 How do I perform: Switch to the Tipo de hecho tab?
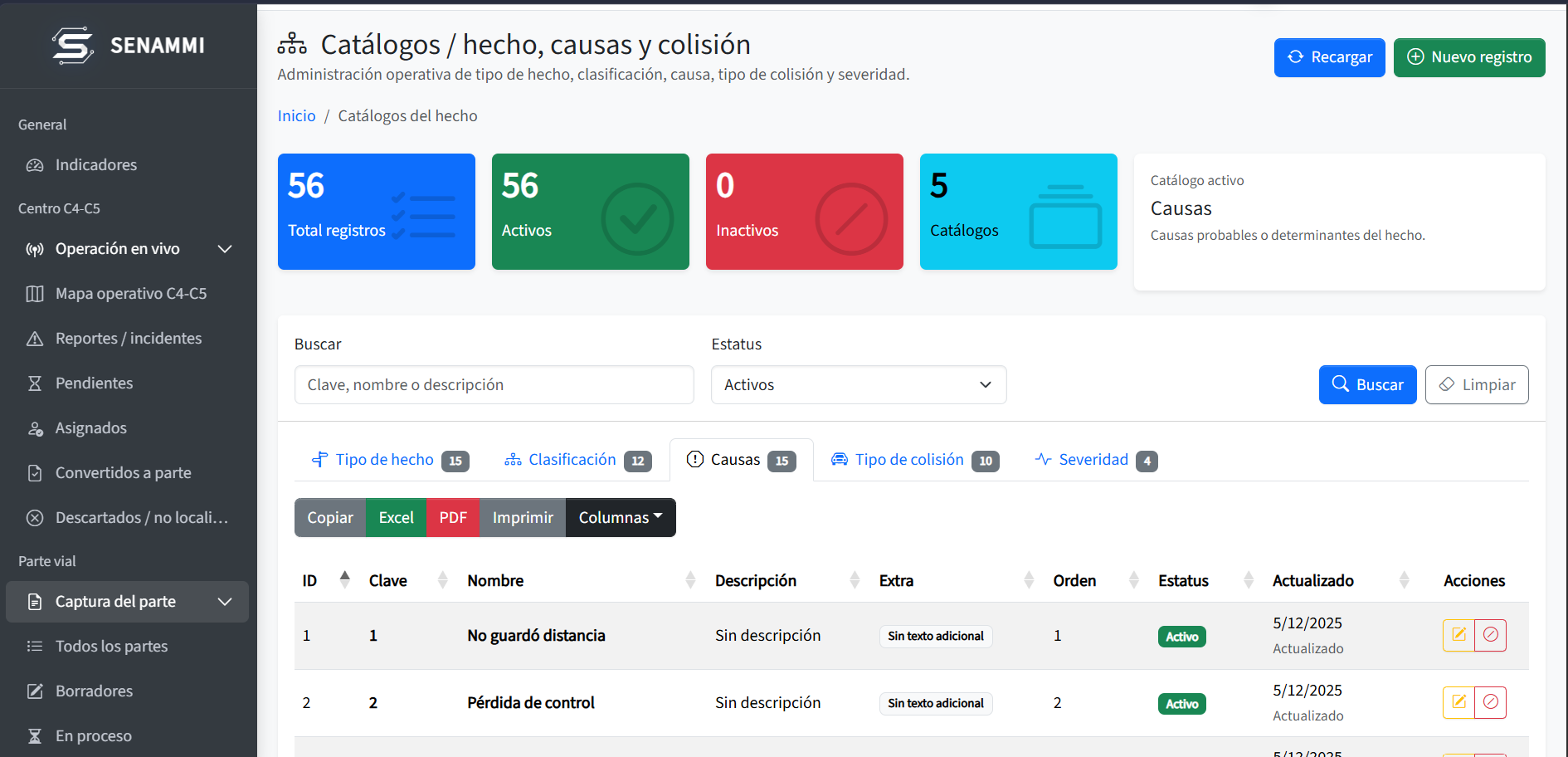390,460
